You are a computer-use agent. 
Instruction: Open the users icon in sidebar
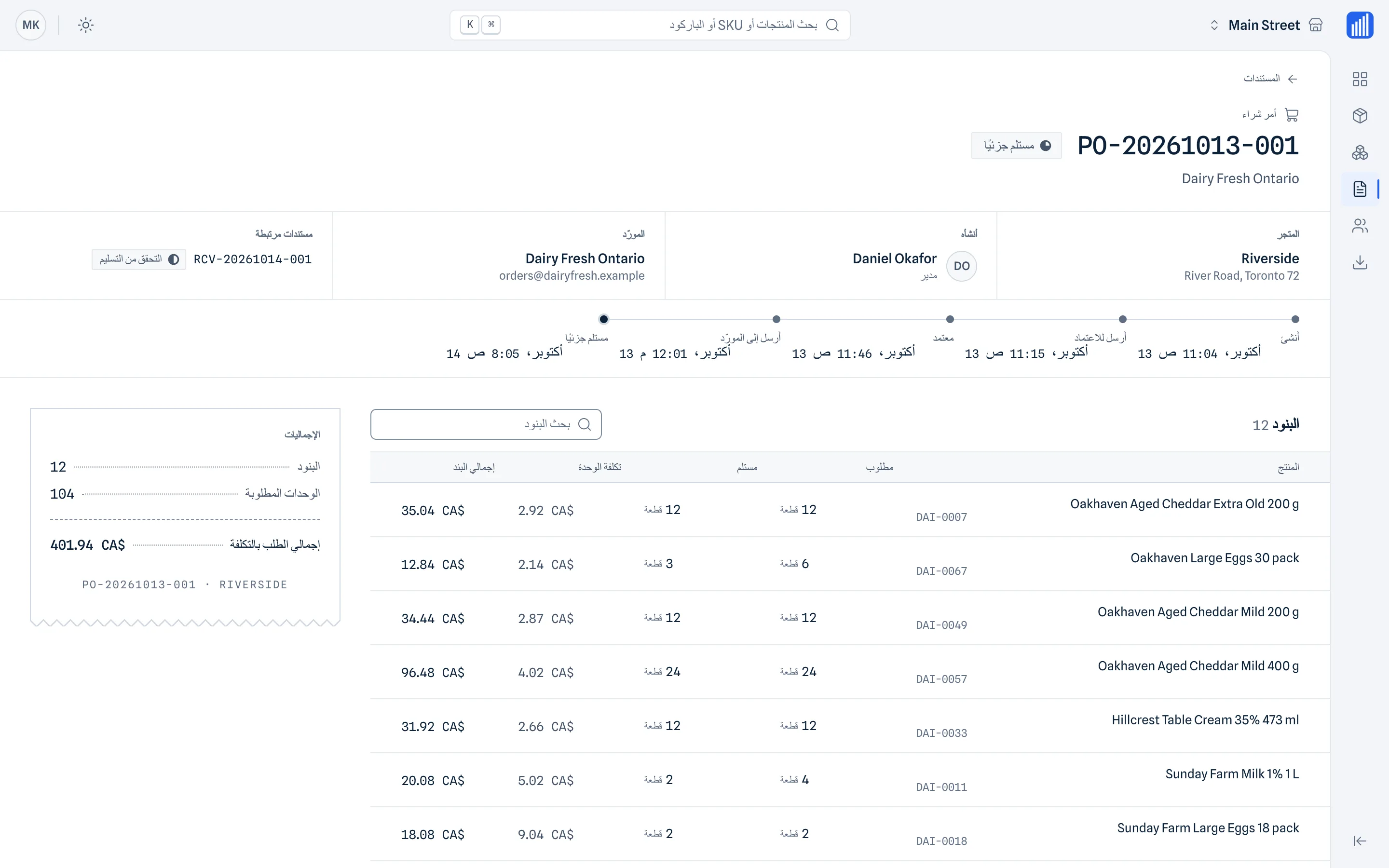(1360, 226)
